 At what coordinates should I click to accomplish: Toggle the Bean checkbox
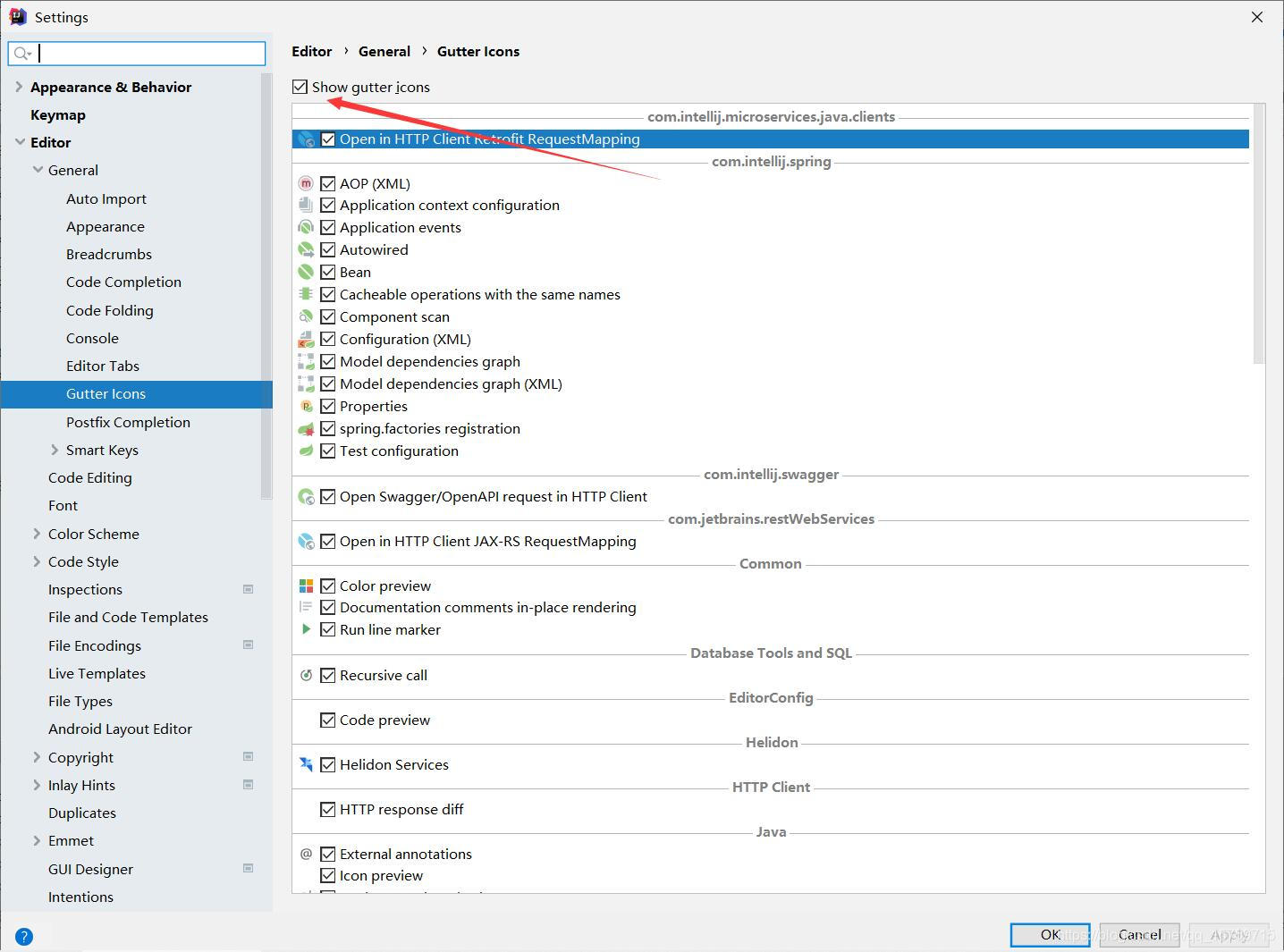(328, 272)
